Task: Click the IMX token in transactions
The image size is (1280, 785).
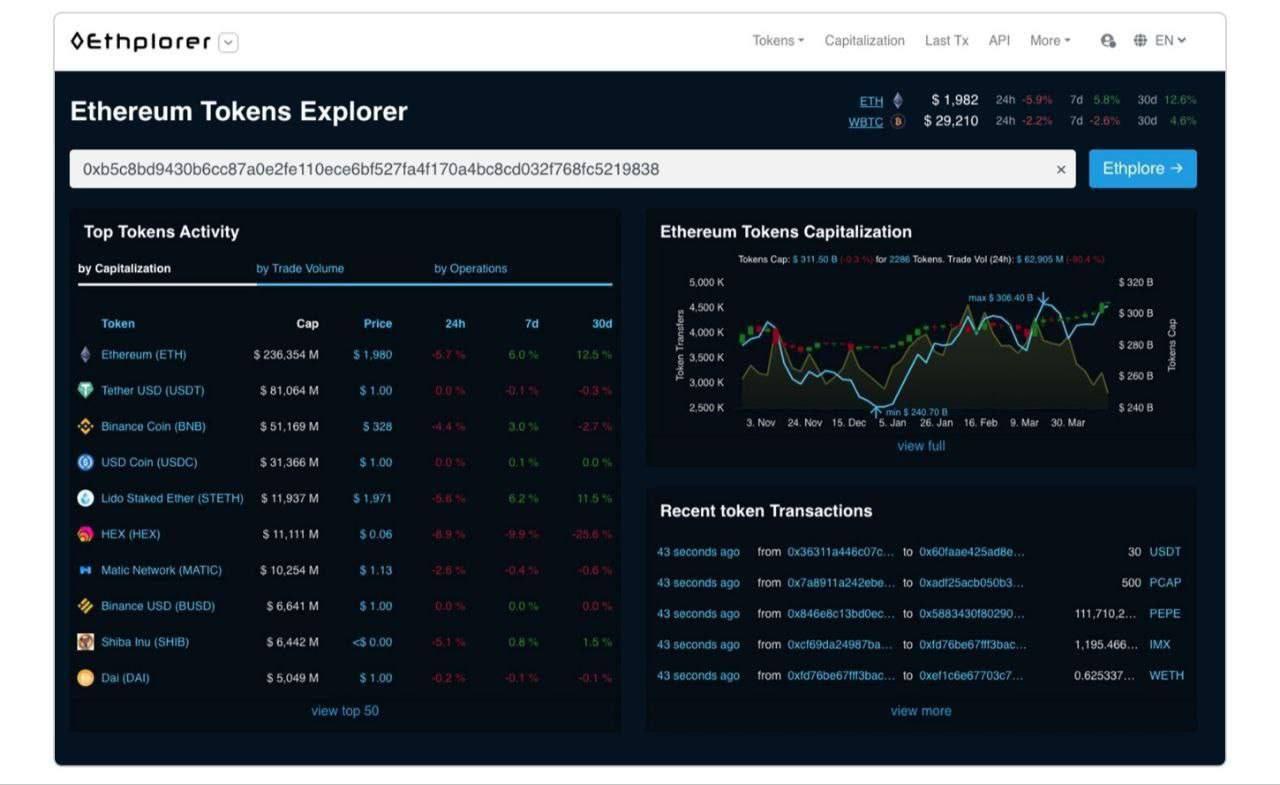Action: click(1160, 645)
